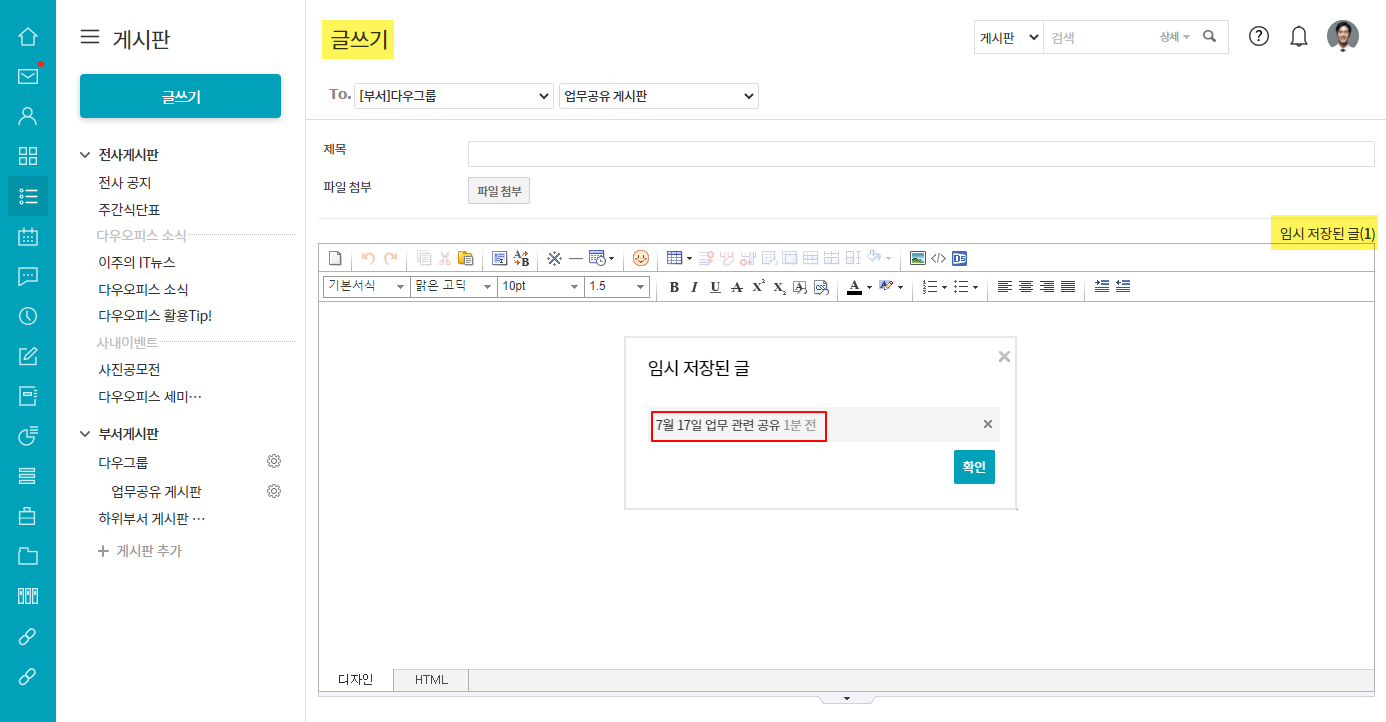Toggle italic formatting in editor
This screenshot has height=722, width=1386.
694,287
